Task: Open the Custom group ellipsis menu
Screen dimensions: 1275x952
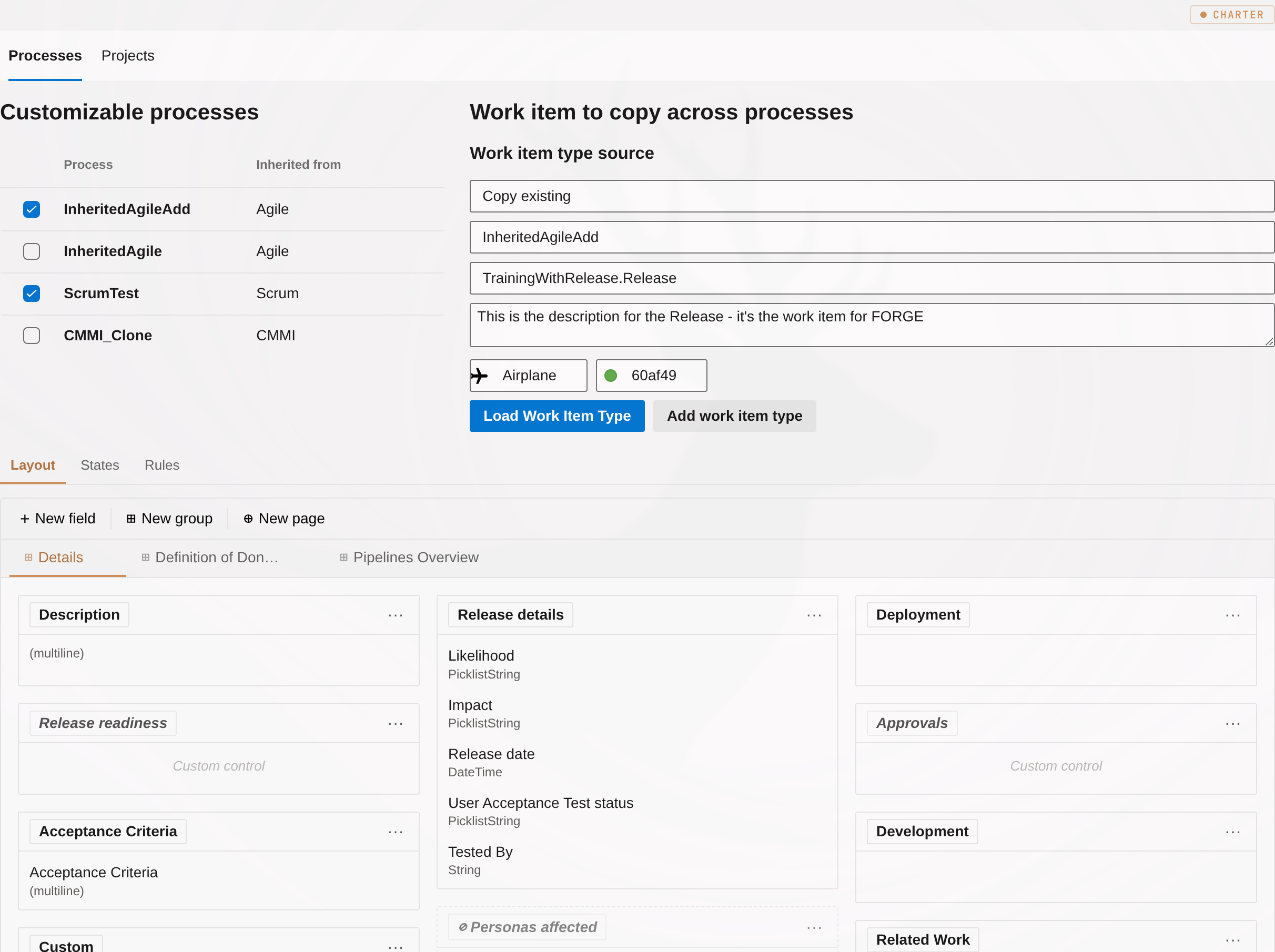Action: click(x=396, y=946)
